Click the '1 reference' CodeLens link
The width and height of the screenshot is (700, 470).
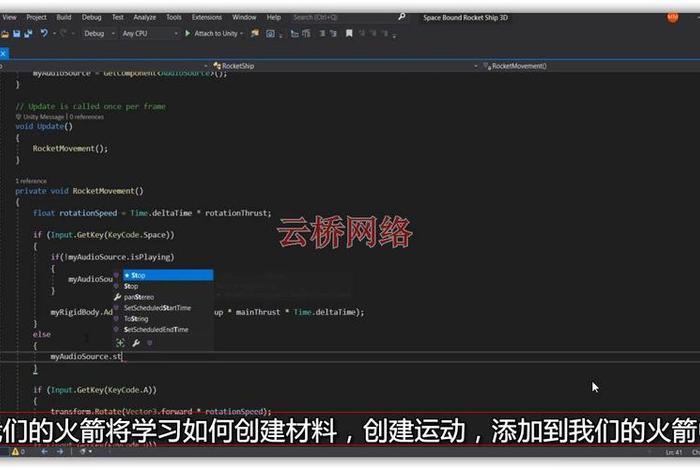(x=31, y=181)
